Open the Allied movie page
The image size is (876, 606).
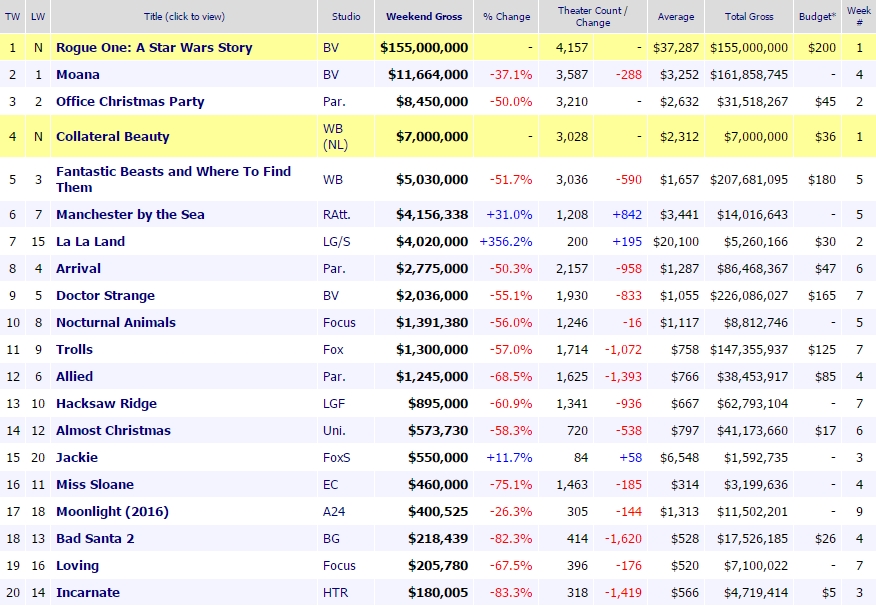click(x=74, y=376)
